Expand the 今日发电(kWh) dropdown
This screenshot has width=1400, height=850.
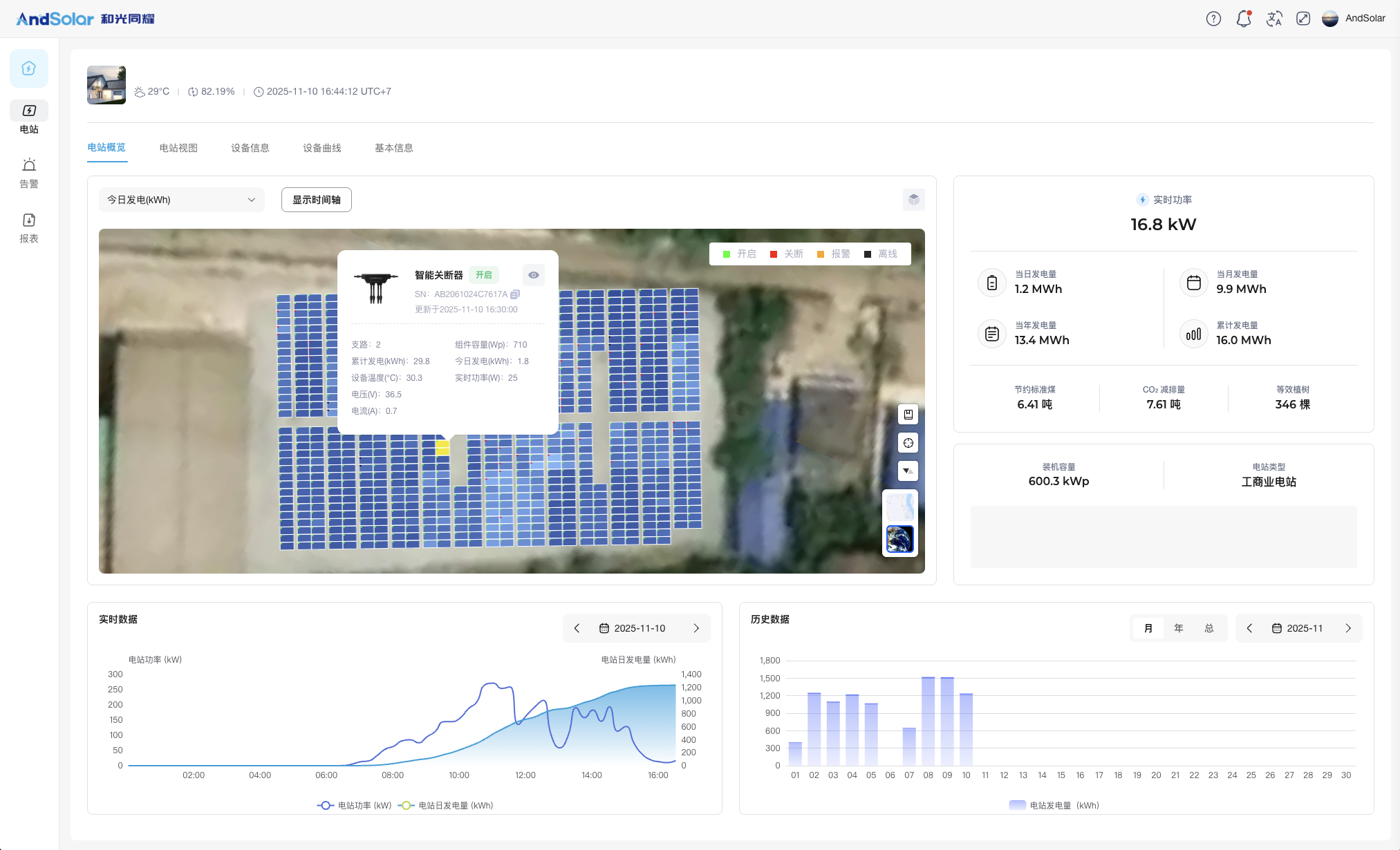pyautogui.click(x=181, y=200)
